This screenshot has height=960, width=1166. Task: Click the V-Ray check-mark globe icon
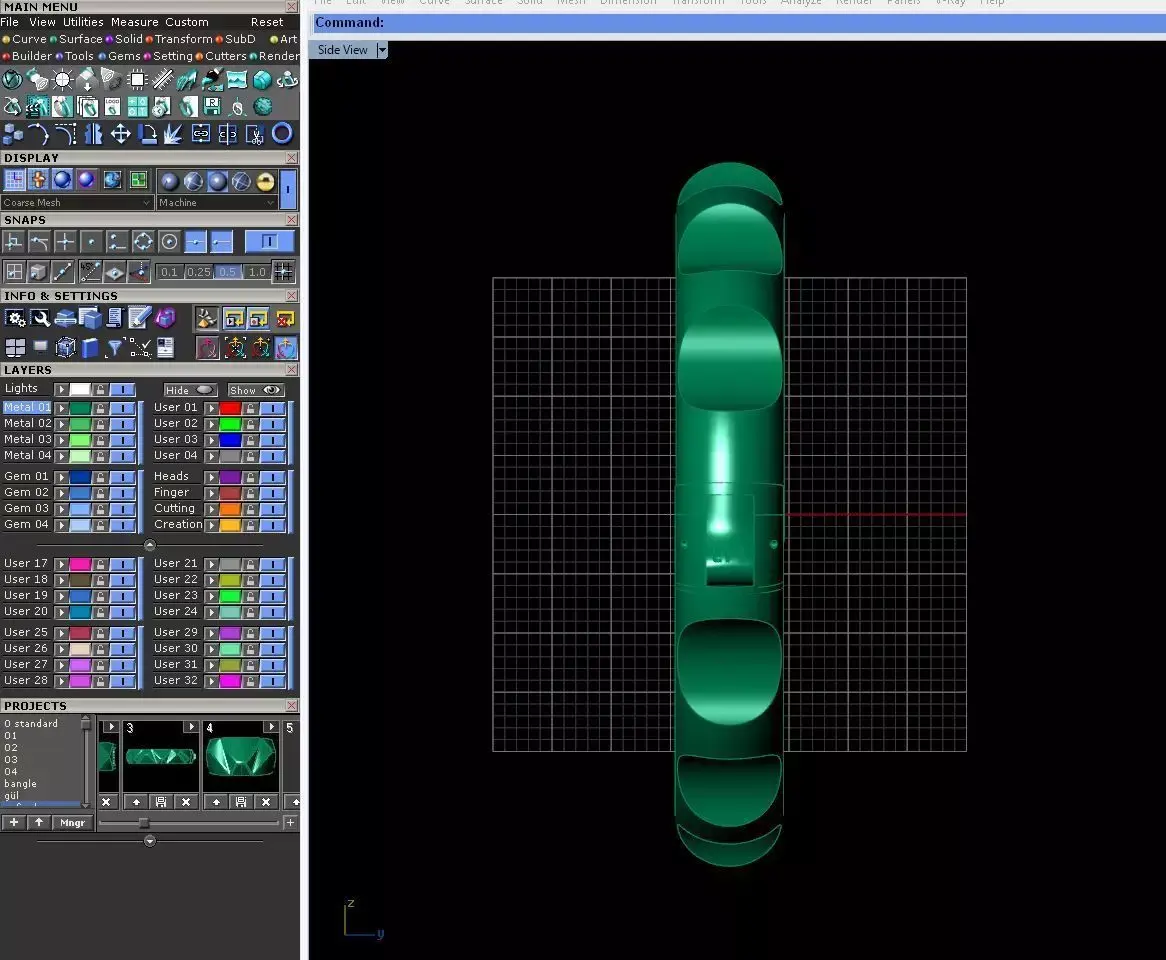13,80
